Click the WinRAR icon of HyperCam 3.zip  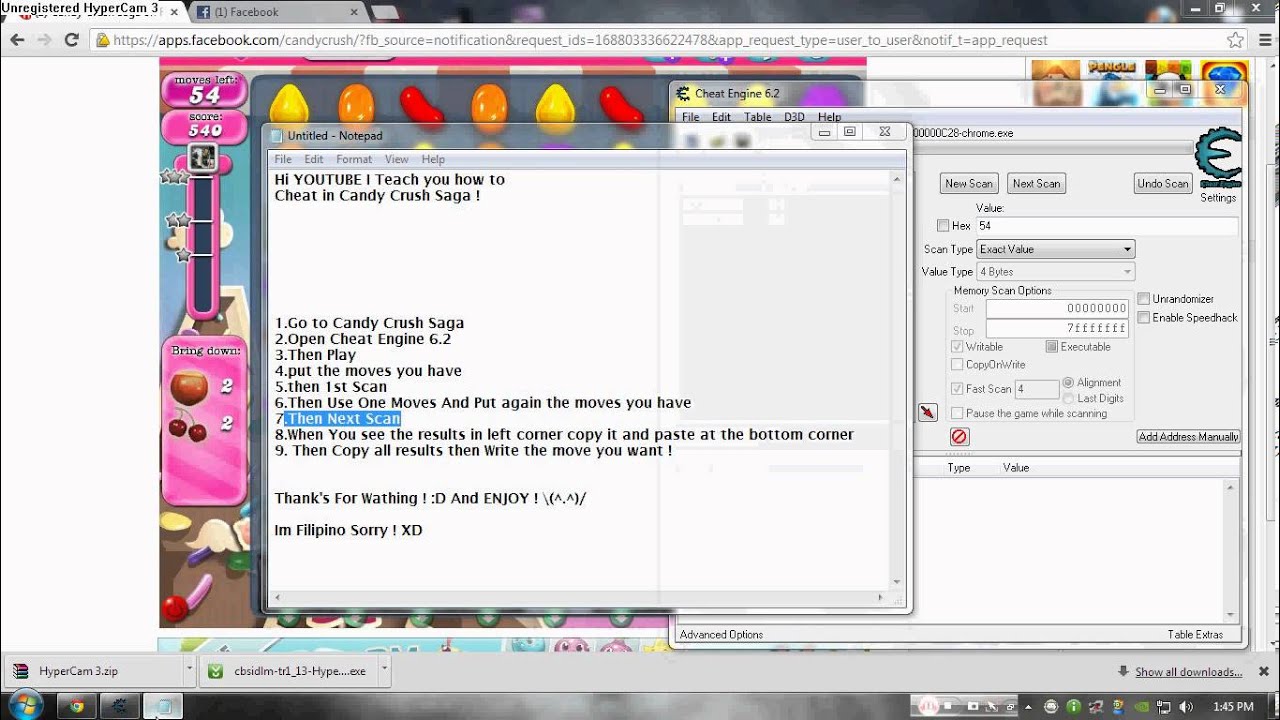[21, 671]
